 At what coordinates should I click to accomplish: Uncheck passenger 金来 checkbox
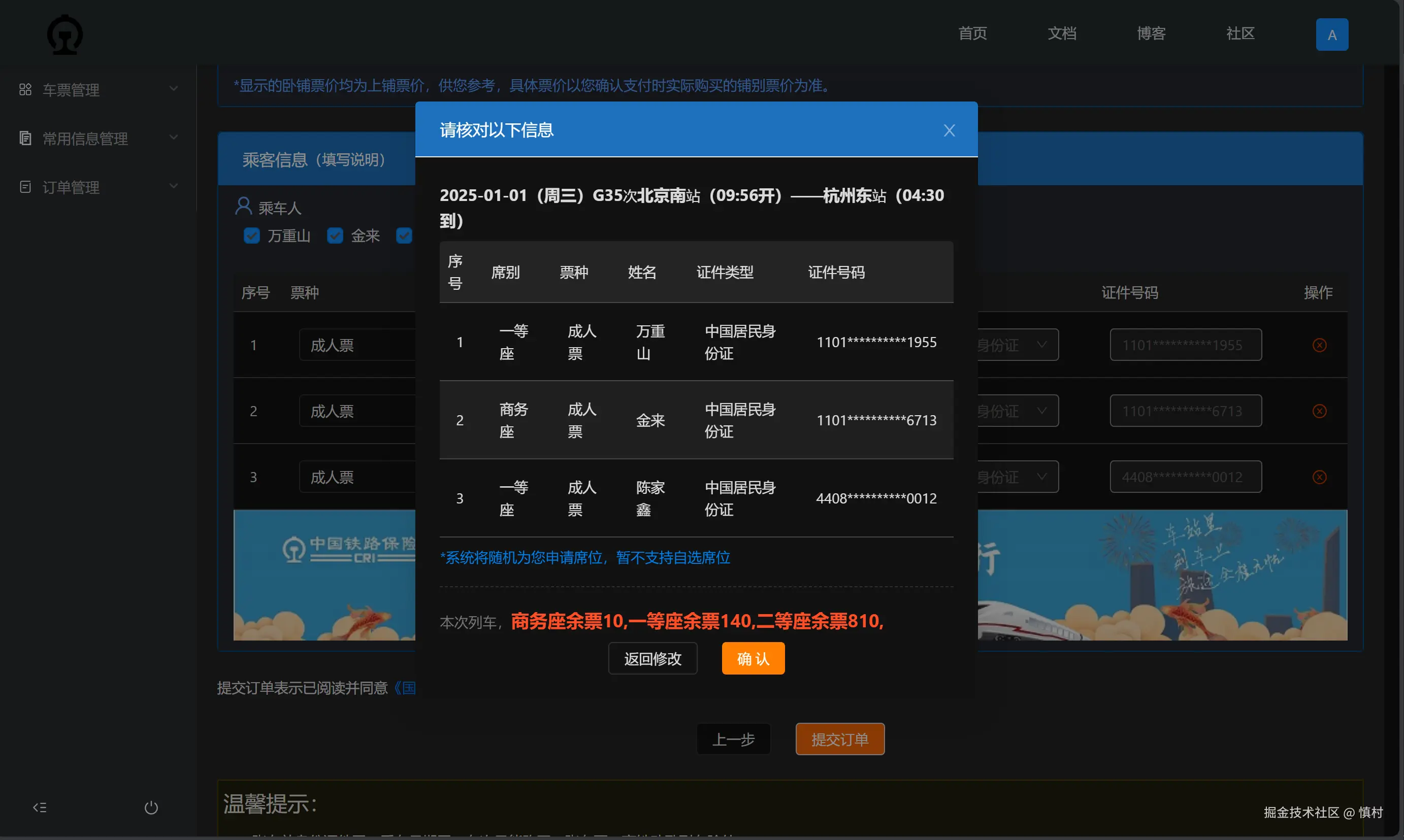click(335, 236)
